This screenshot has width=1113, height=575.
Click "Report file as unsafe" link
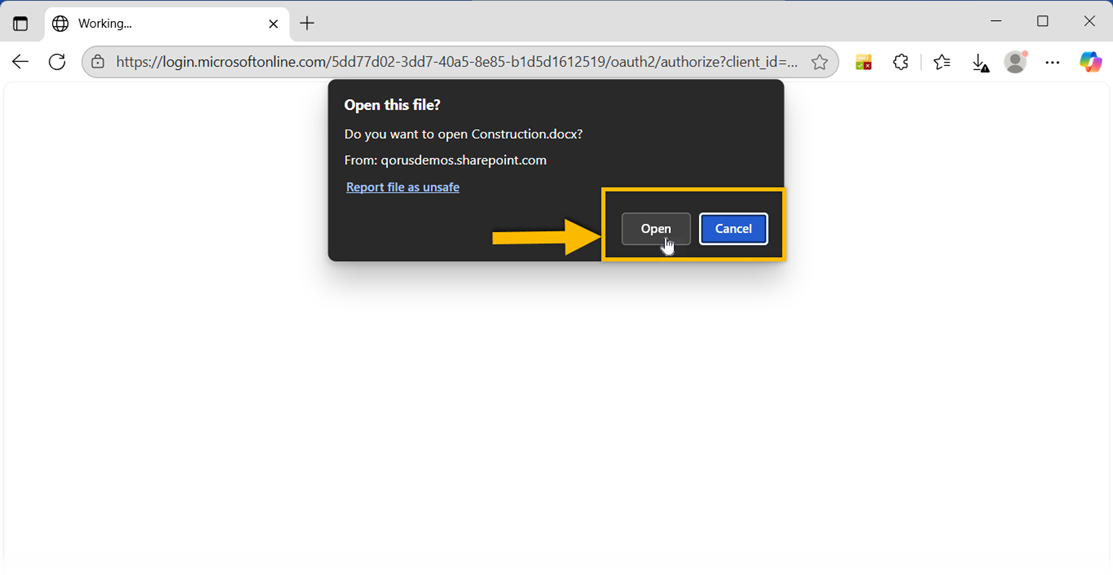click(x=402, y=187)
